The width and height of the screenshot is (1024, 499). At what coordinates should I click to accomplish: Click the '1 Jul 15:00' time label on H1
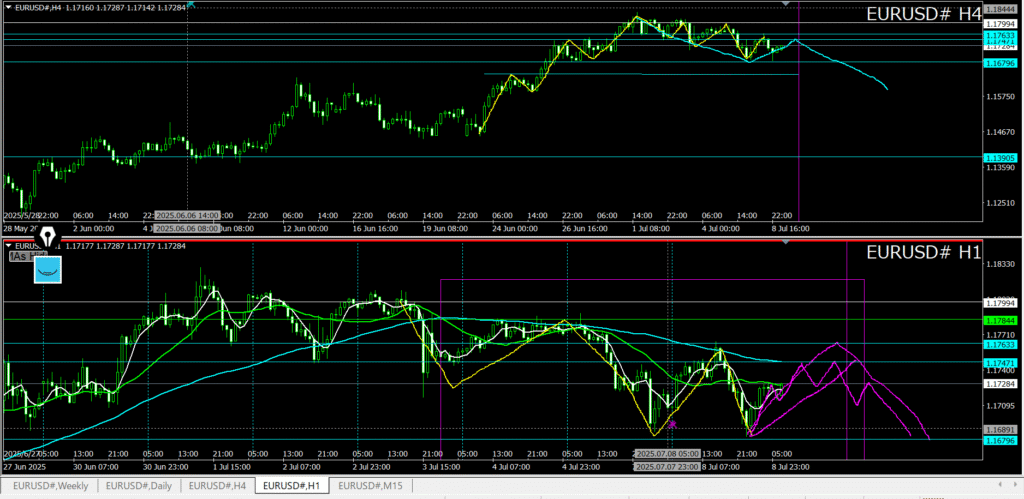point(233,467)
